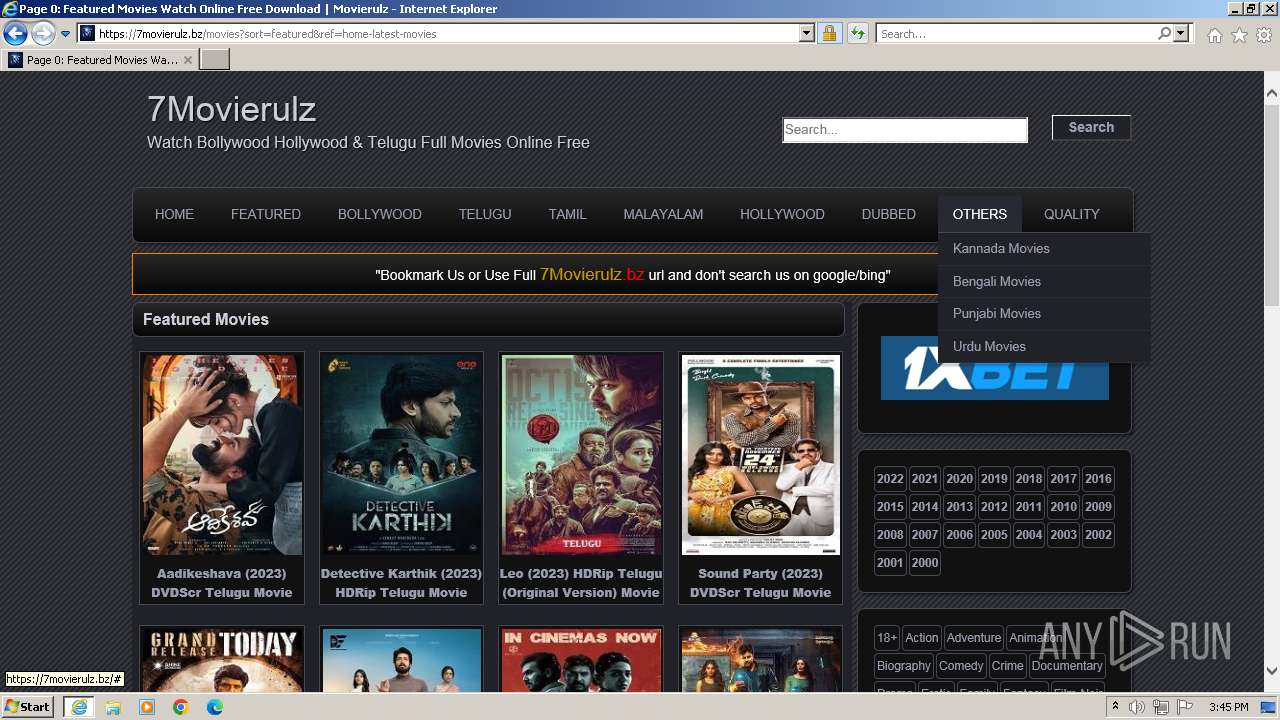Open the TELUGU menu item
Viewport: 1280px width, 720px height.
pos(485,214)
